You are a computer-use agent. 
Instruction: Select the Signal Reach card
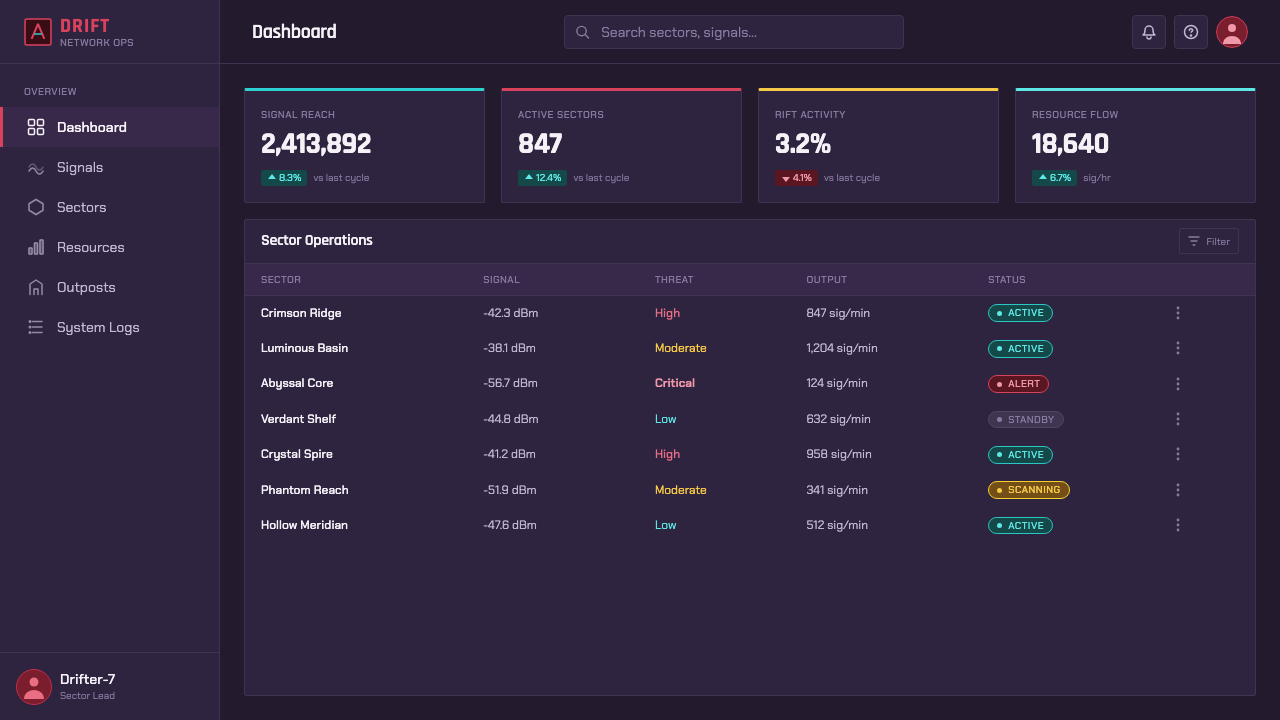point(364,145)
